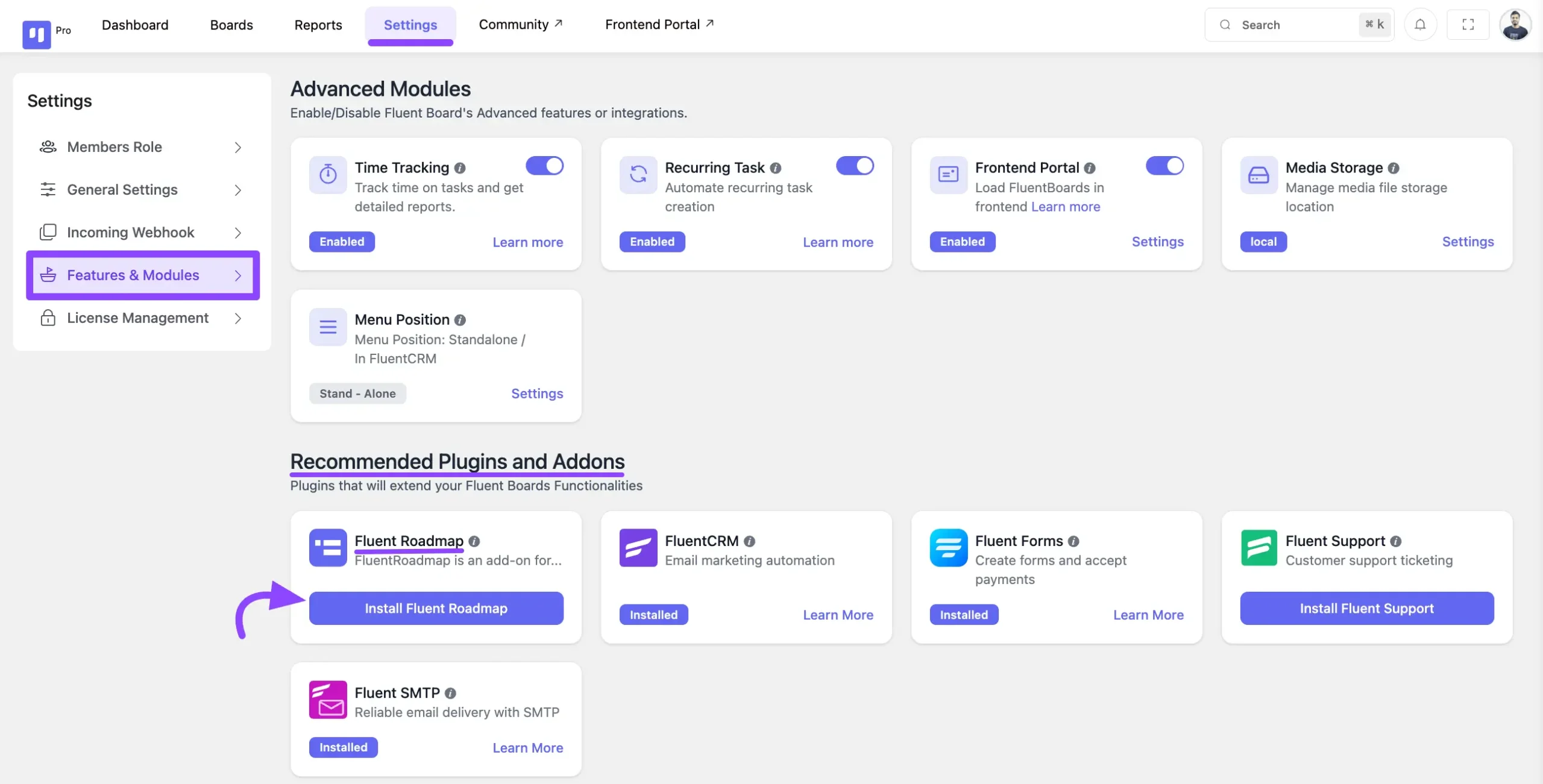
Task: Click the Features & Modules sidebar icon
Action: (x=48, y=275)
